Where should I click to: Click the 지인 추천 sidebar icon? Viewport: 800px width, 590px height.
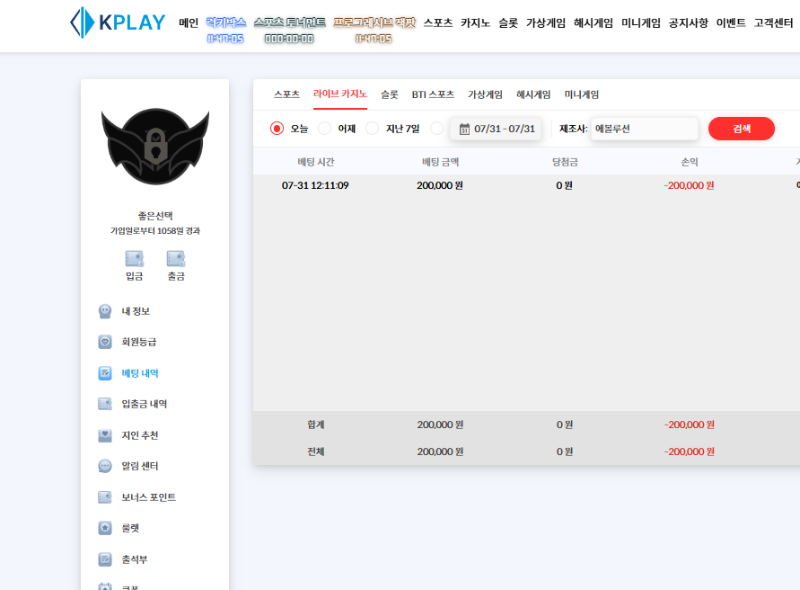point(105,435)
